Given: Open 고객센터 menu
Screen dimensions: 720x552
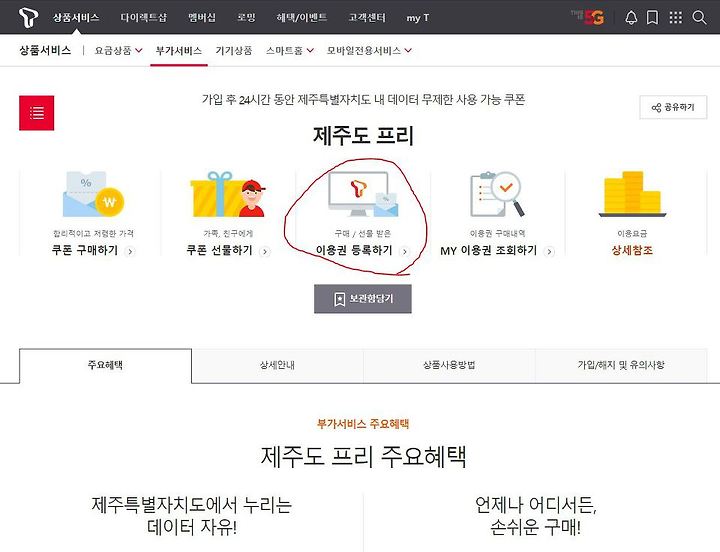Looking at the screenshot, I should pos(367,18).
